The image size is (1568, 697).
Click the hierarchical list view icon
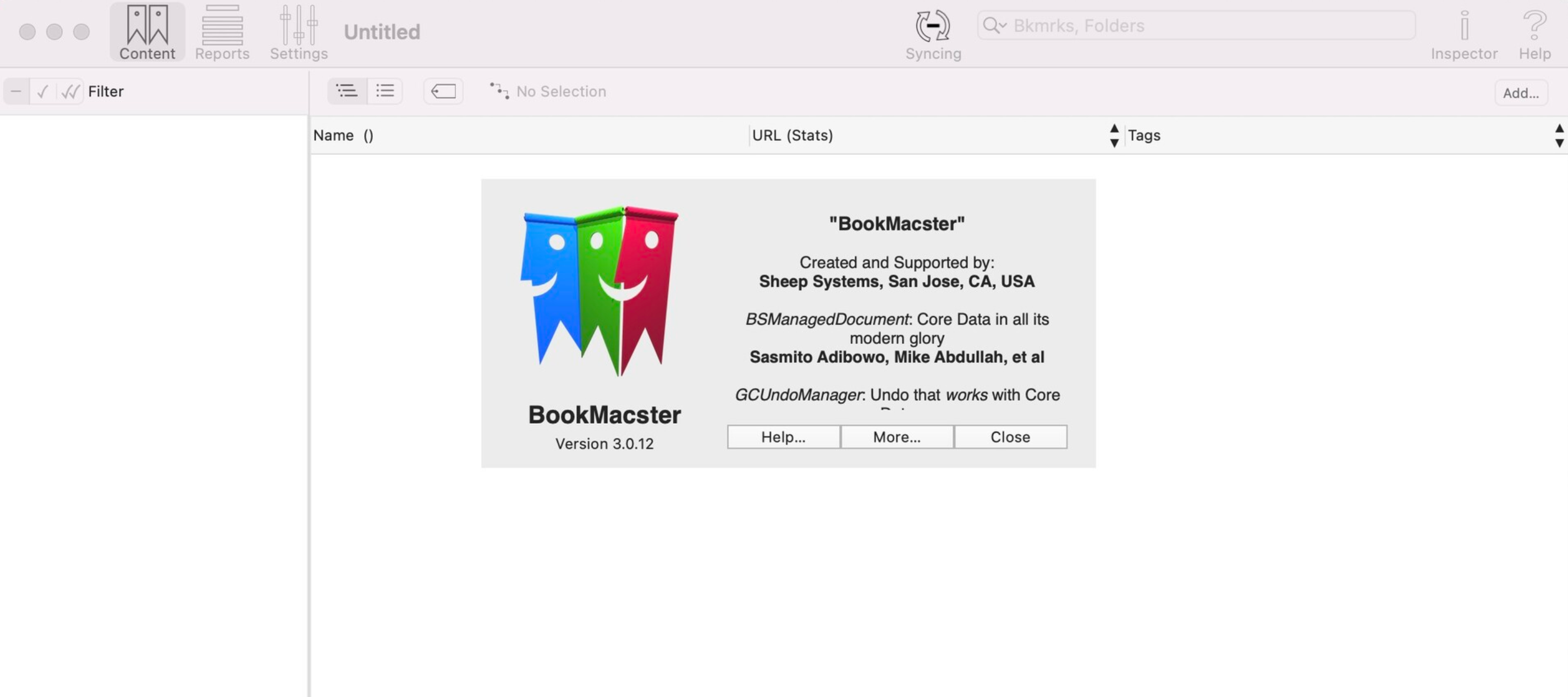click(347, 91)
